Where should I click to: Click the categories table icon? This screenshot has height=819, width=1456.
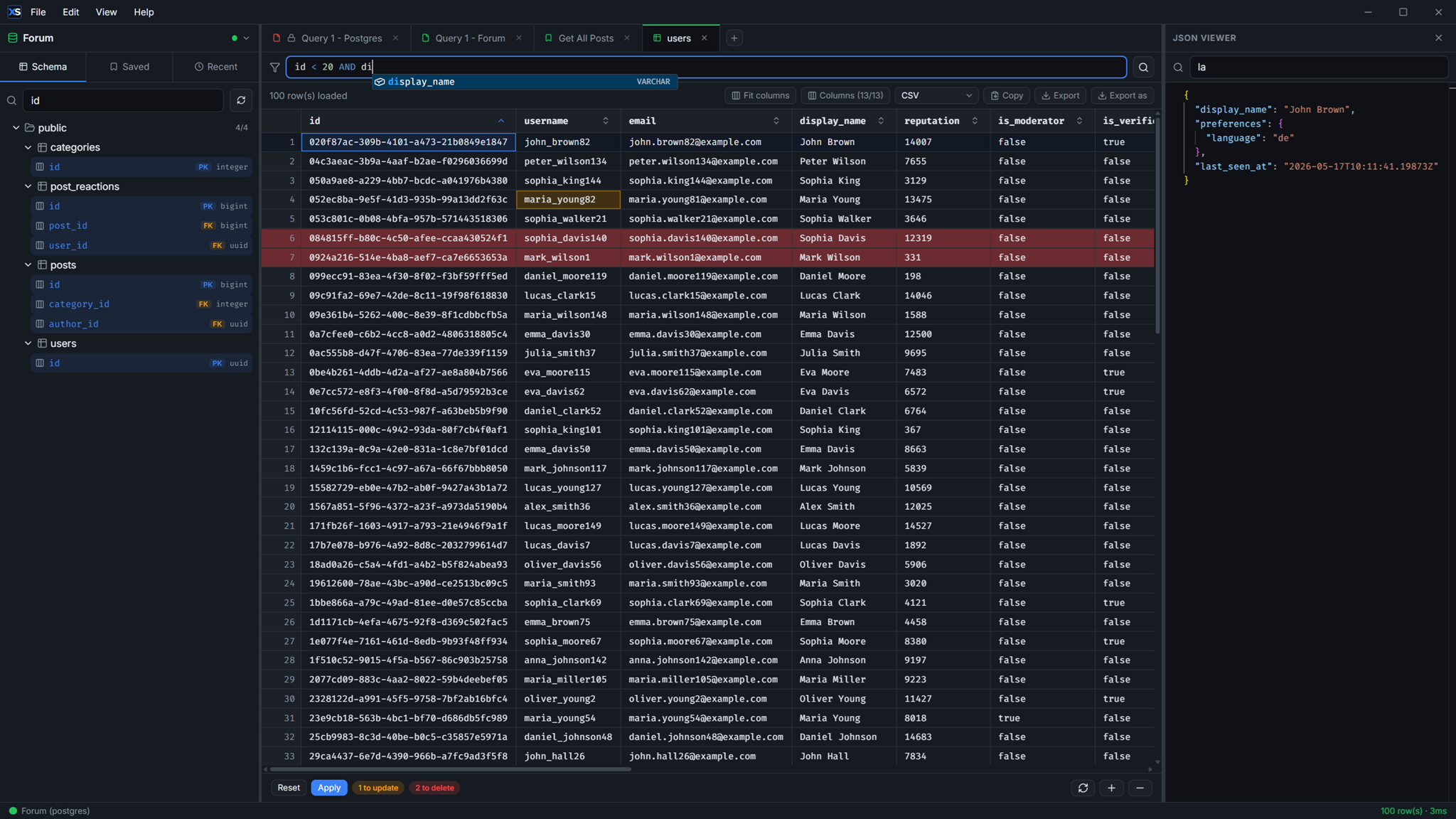42,147
